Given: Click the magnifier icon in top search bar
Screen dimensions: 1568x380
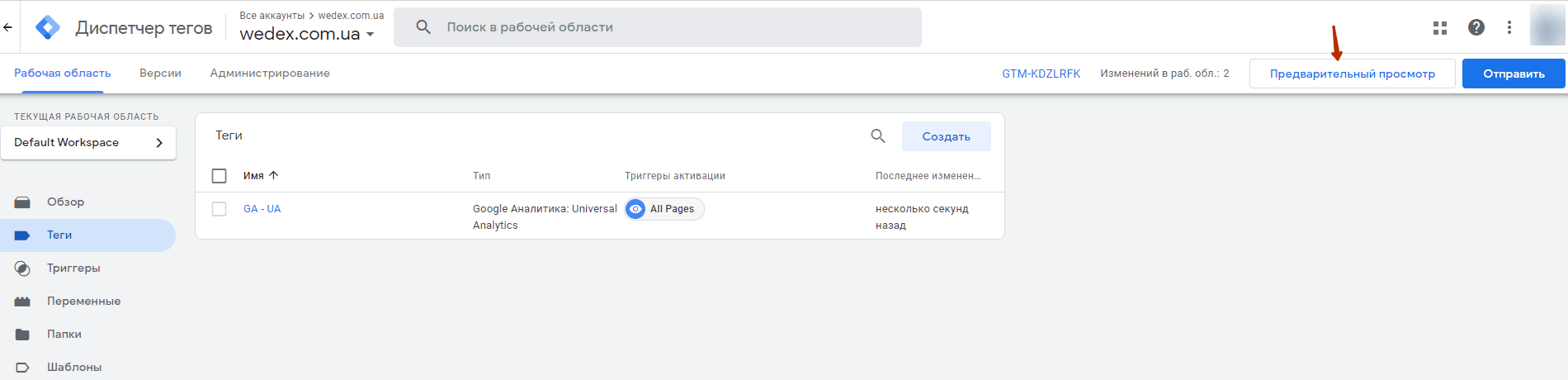Looking at the screenshot, I should (x=423, y=27).
